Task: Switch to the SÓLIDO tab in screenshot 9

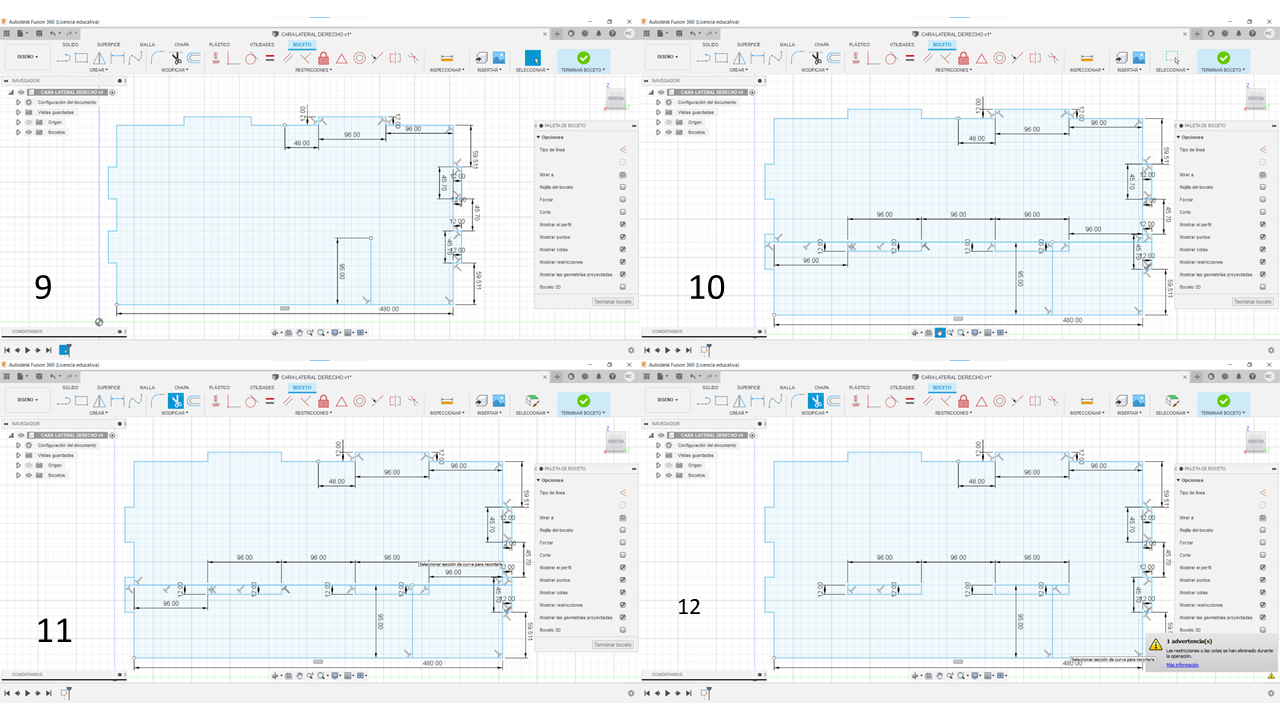Action: pos(70,44)
